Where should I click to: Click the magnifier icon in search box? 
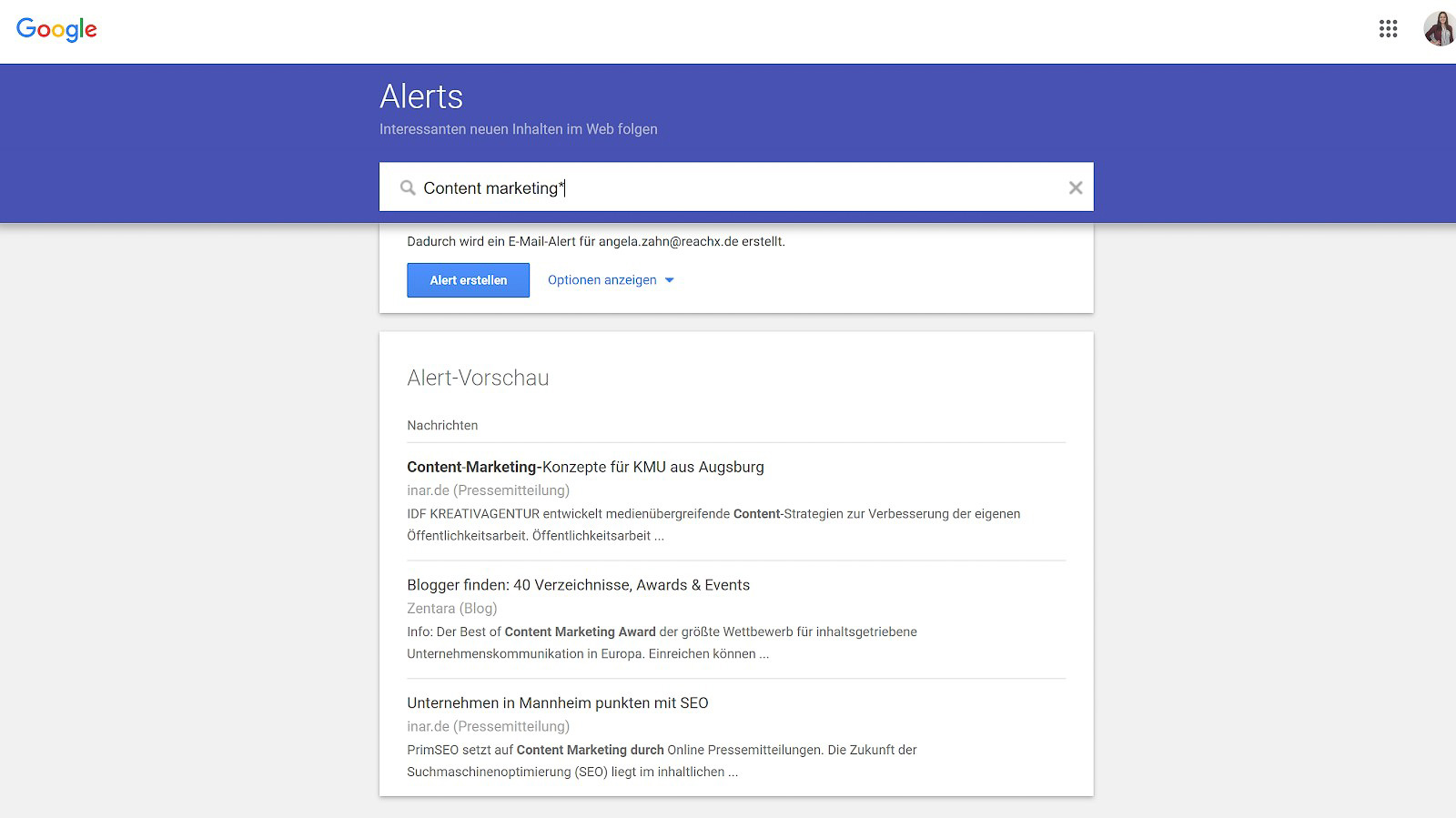coord(408,188)
